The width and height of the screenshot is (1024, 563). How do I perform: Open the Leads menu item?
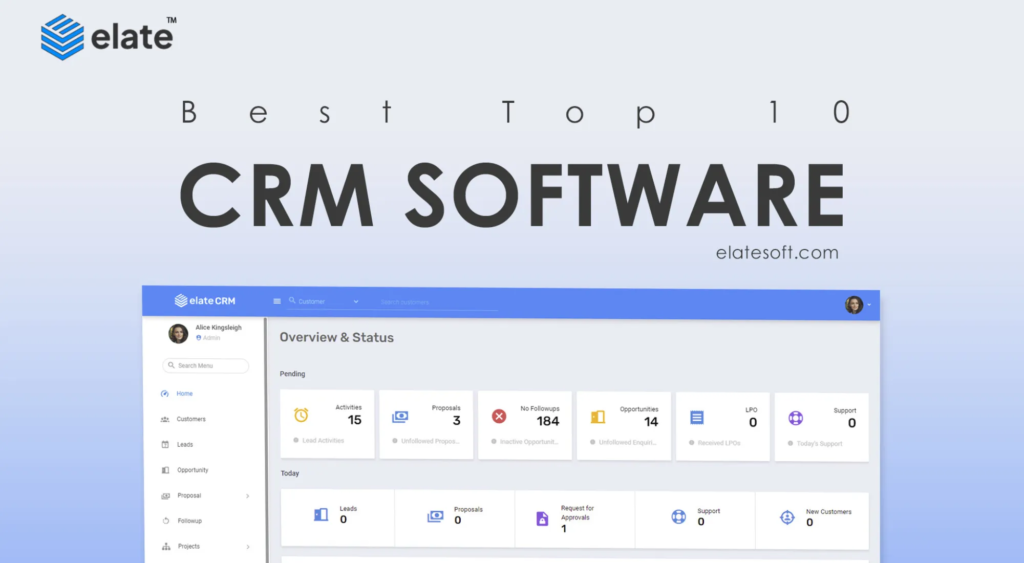pyautogui.click(x=185, y=444)
